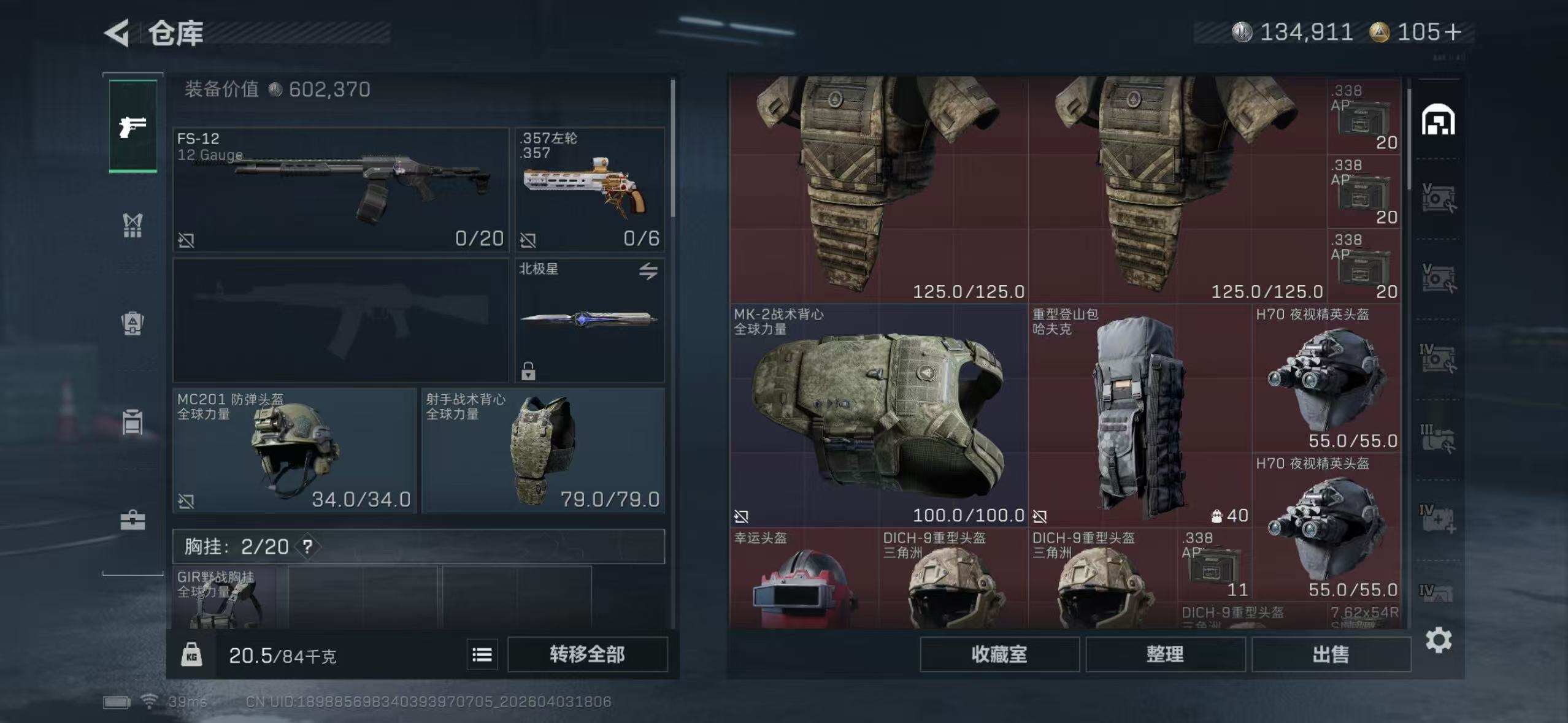This screenshot has width=1568, height=723.
Task: Open the backpack sidebar category
Action: click(x=133, y=323)
